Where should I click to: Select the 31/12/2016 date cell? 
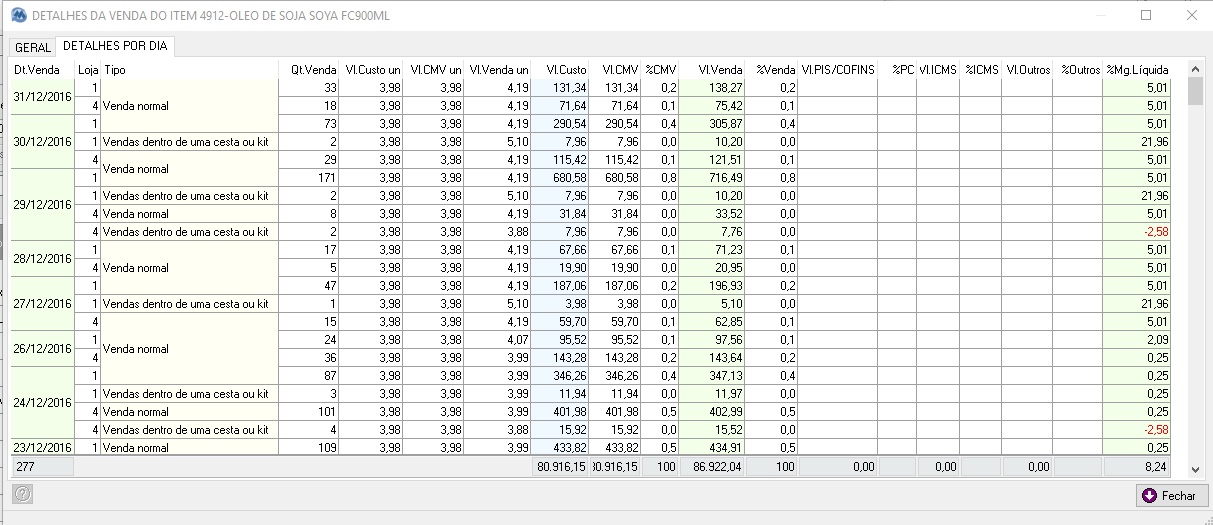click(x=43, y=96)
